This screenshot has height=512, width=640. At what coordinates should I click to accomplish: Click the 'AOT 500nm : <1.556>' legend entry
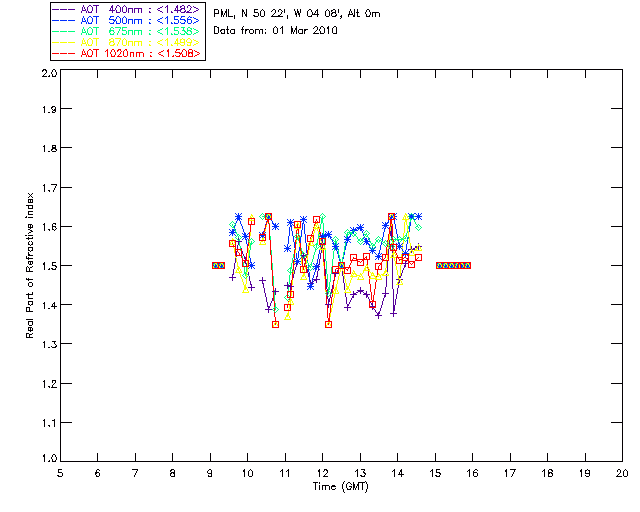[127, 20]
